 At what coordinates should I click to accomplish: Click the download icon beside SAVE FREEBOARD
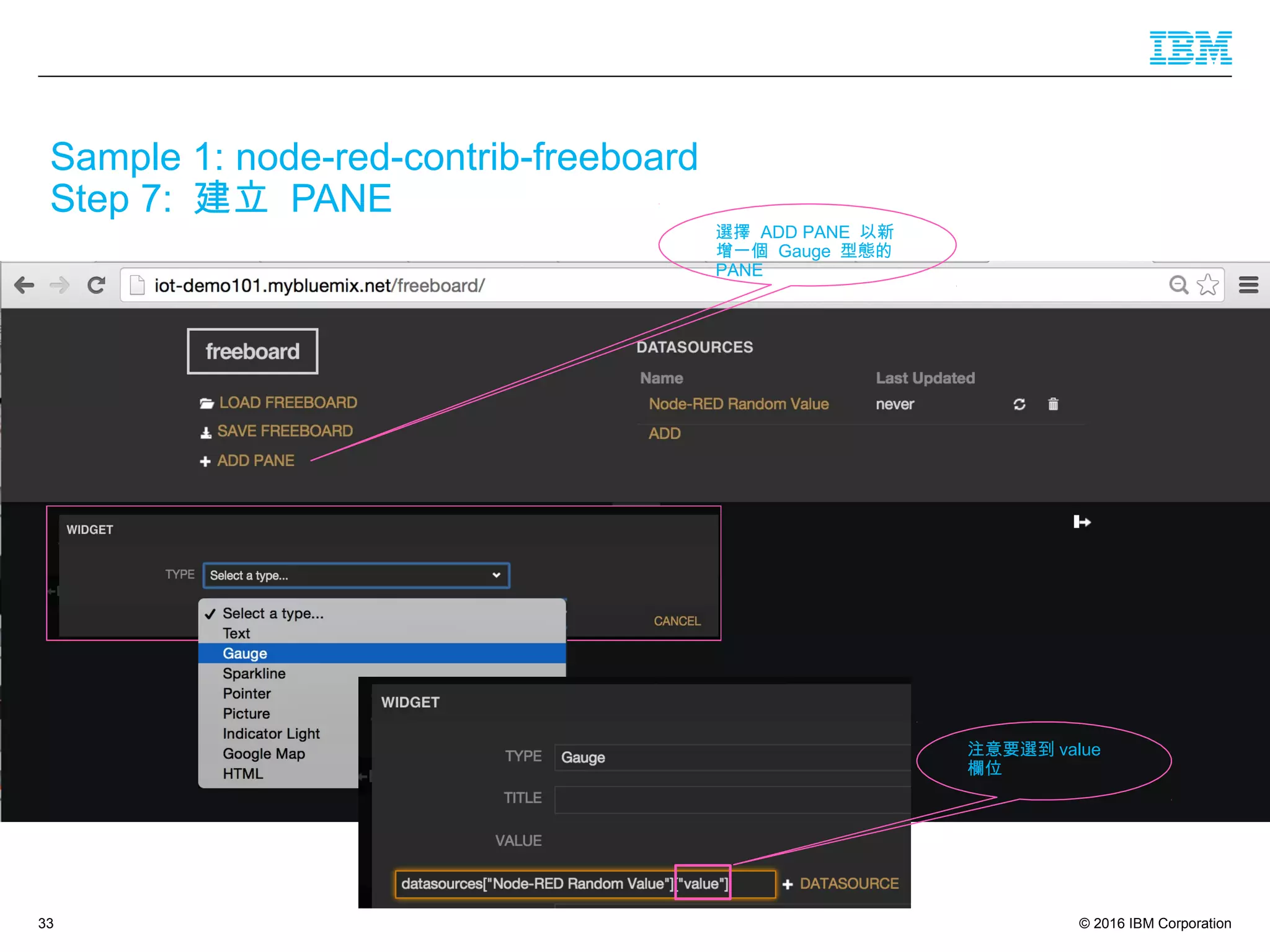tap(206, 433)
